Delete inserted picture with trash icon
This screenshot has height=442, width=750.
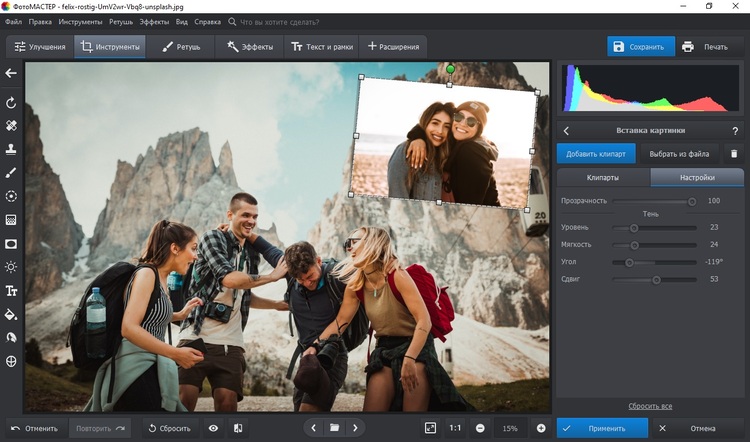(733, 154)
